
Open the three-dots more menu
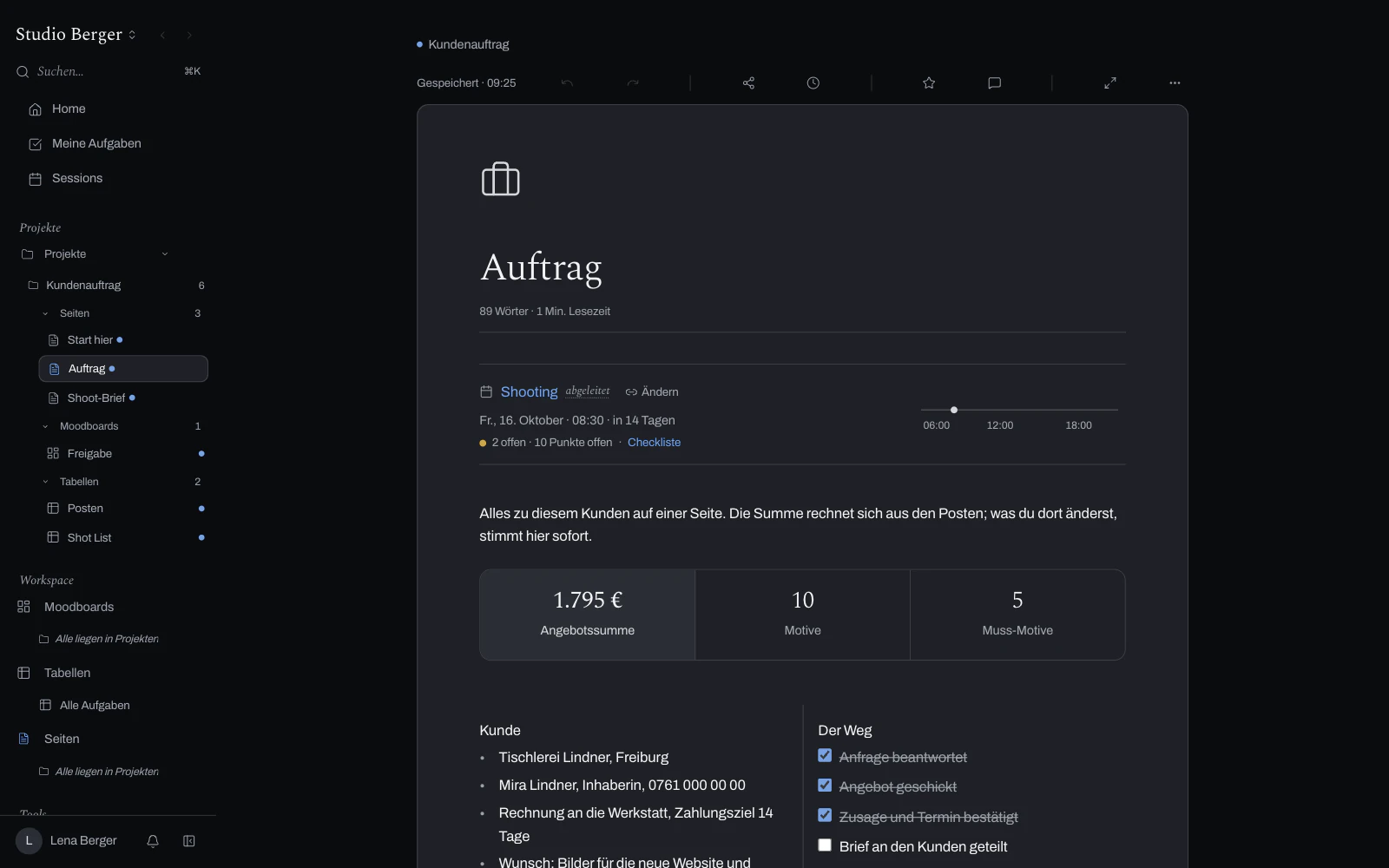click(x=1175, y=83)
